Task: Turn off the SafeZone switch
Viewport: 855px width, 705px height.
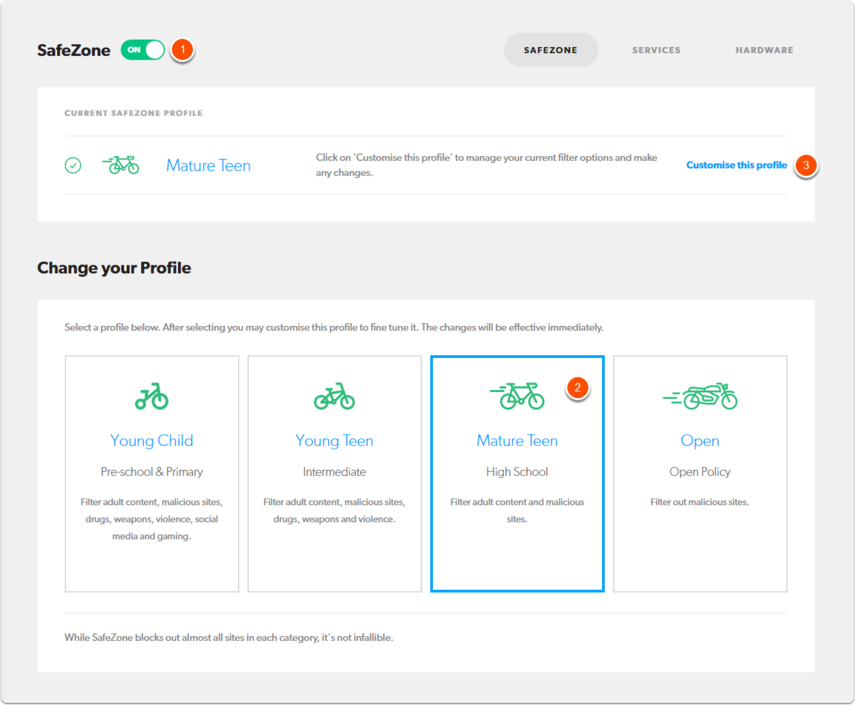Action: [142, 48]
